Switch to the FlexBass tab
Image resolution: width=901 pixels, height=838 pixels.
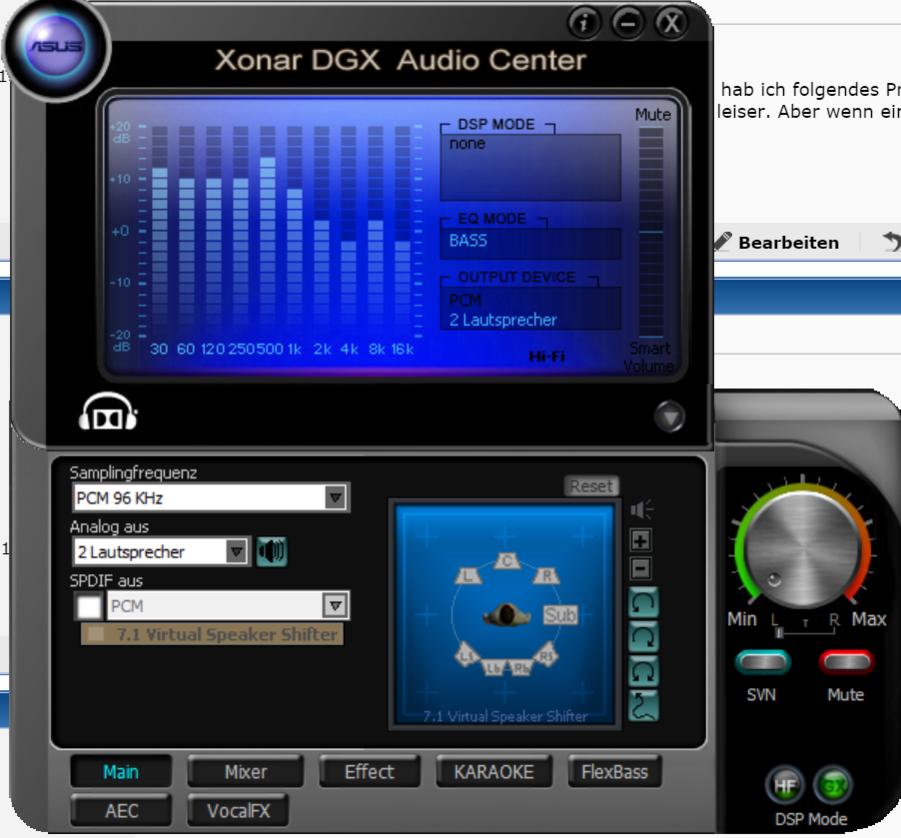click(615, 771)
